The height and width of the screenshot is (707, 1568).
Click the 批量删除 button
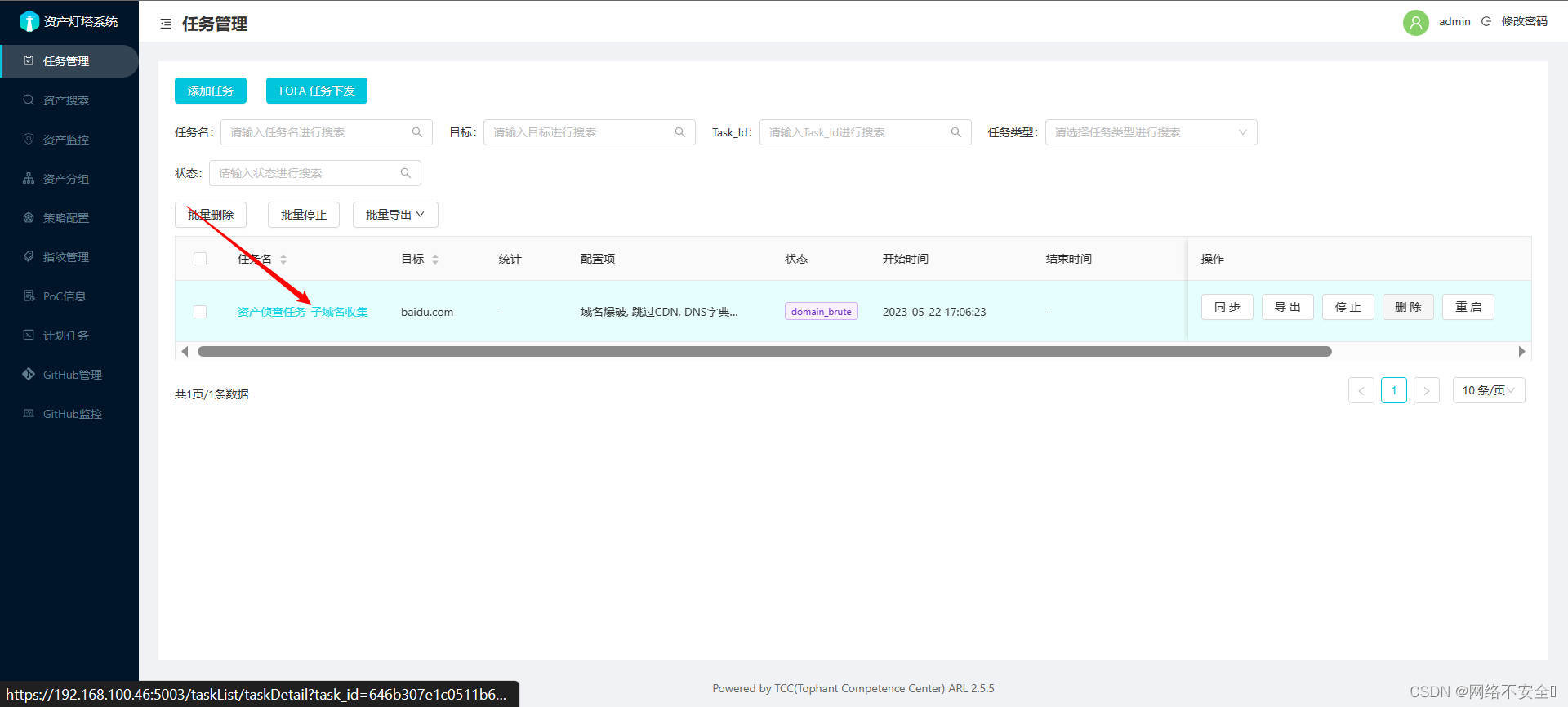coord(211,215)
